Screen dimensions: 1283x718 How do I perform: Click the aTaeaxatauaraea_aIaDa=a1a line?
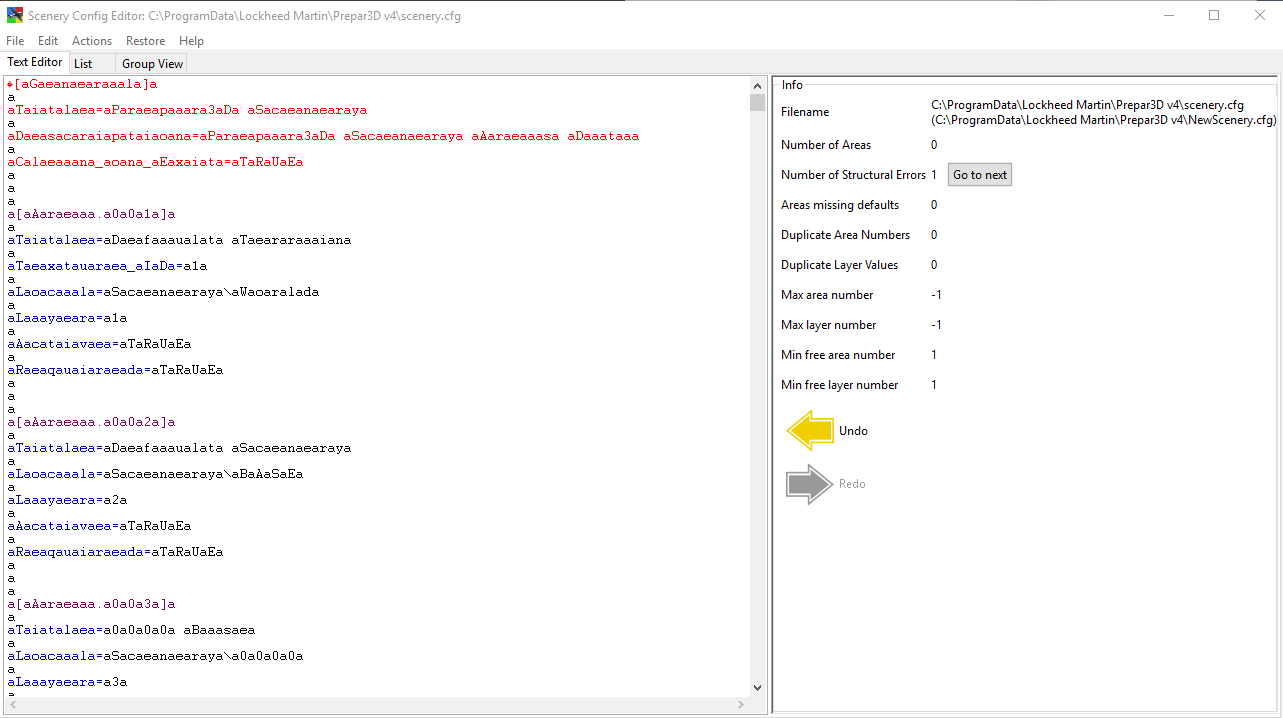[x=107, y=266]
